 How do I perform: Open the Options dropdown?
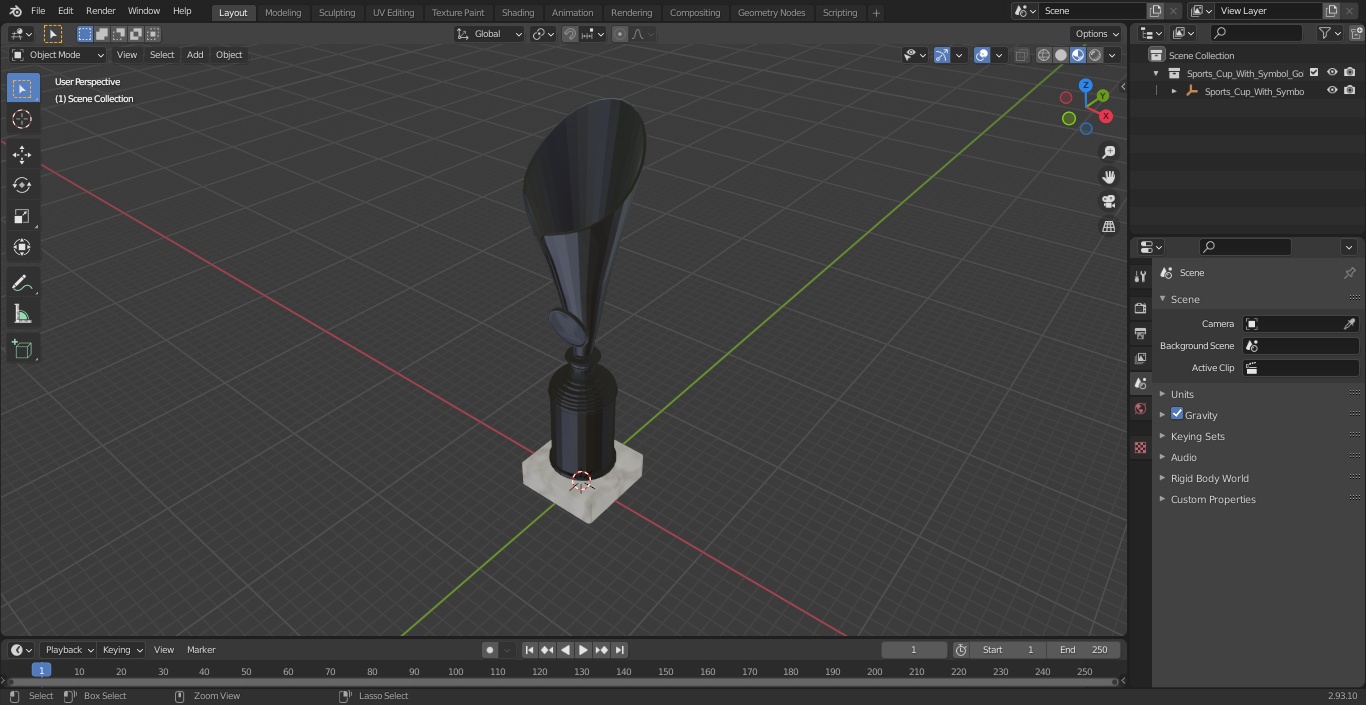[x=1097, y=34]
